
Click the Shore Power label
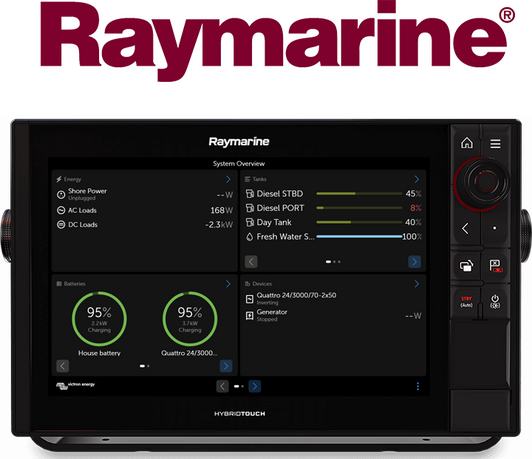[x=87, y=191]
